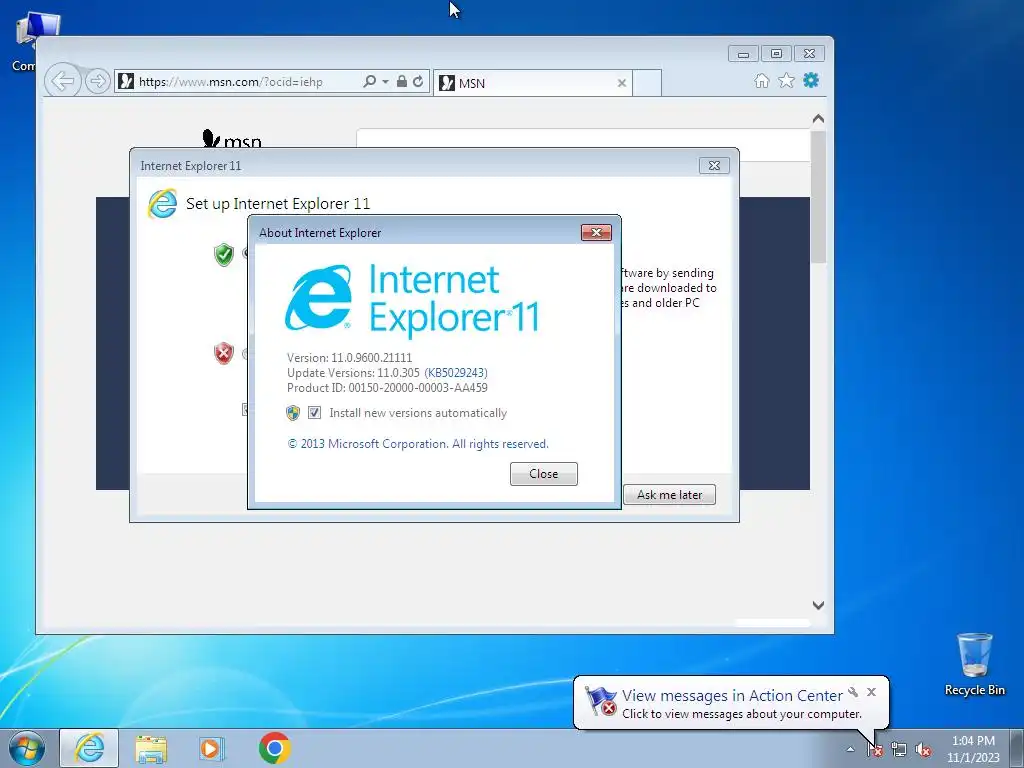Click the search magnifier in address bar
The width and height of the screenshot is (1024, 768).
click(369, 82)
